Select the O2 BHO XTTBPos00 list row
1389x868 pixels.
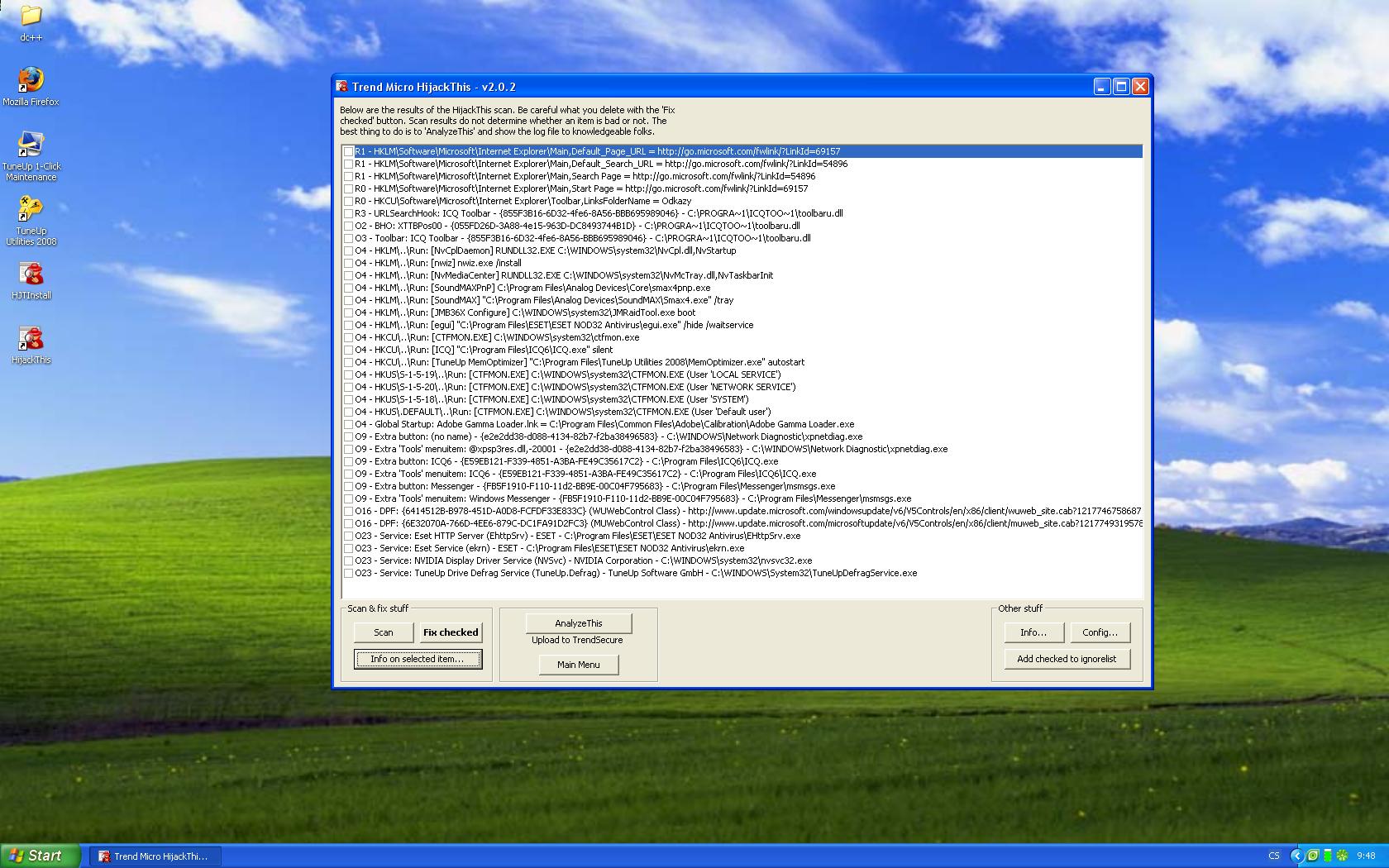[579, 226]
